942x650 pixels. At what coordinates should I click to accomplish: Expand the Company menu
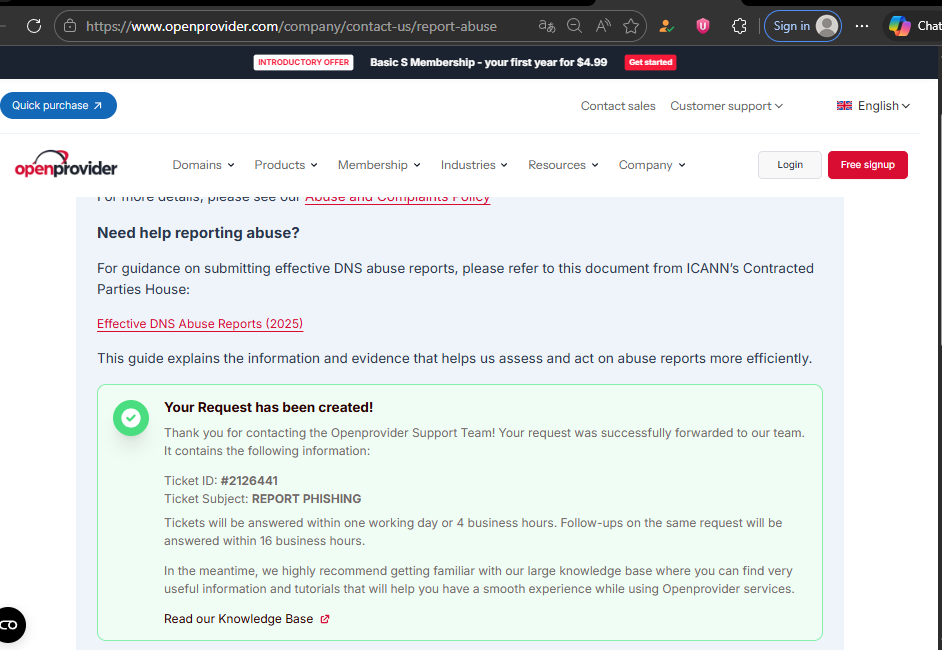(652, 165)
